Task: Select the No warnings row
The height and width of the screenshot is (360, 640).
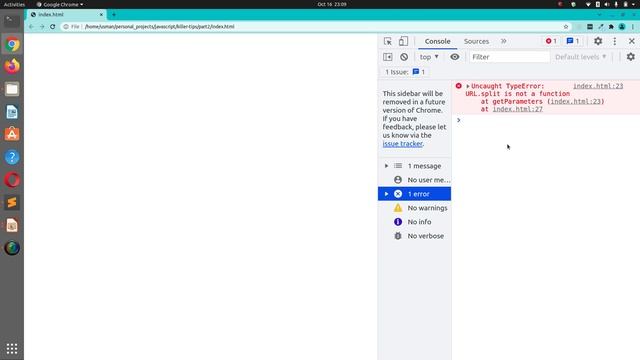Action: (x=414, y=208)
